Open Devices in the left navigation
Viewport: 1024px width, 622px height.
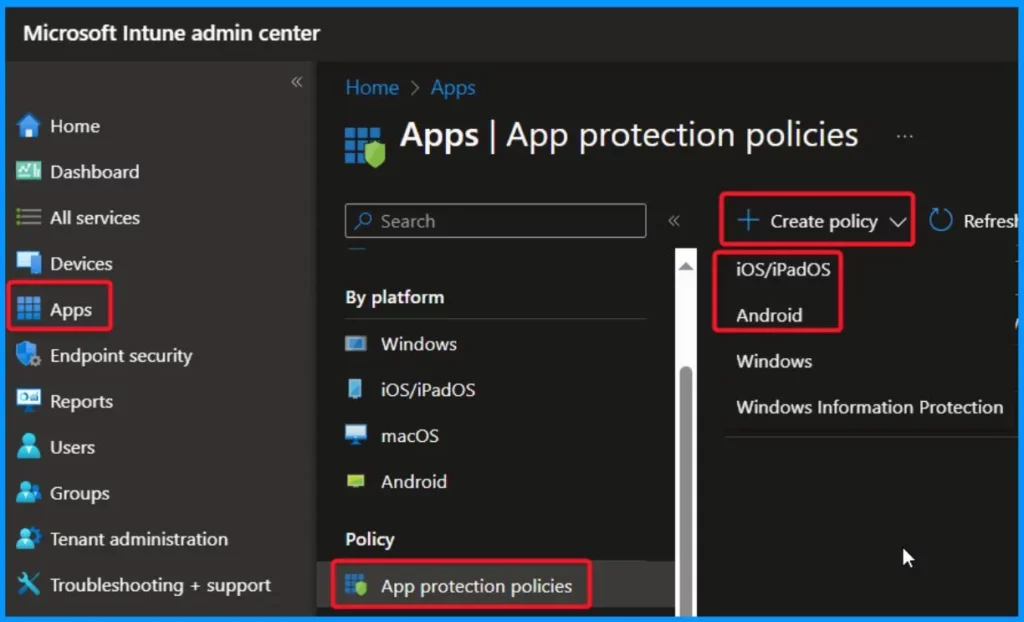click(x=81, y=263)
